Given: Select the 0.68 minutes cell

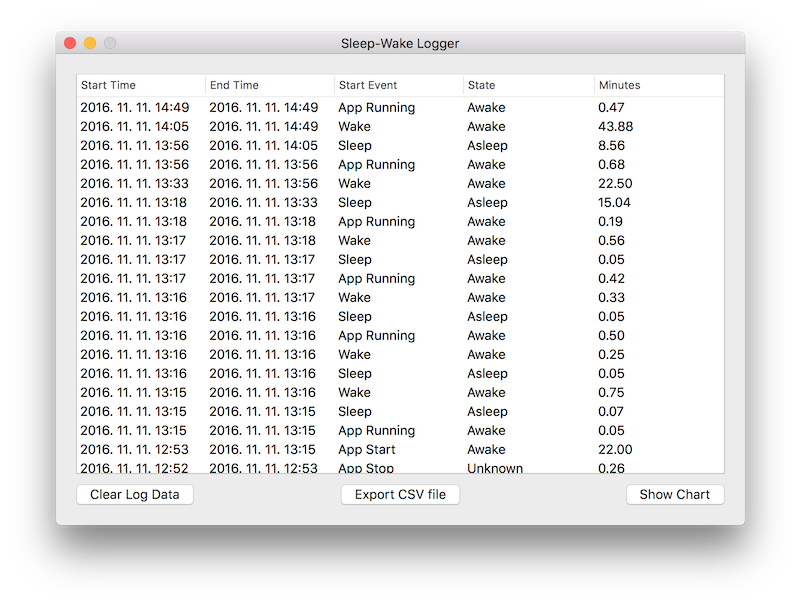Looking at the screenshot, I should [x=611, y=165].
